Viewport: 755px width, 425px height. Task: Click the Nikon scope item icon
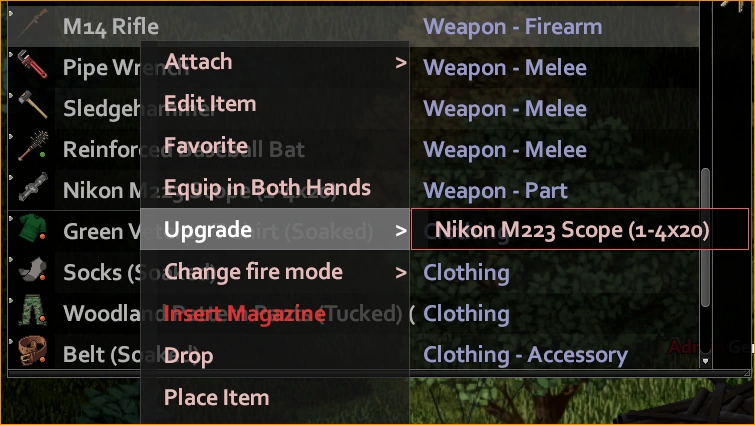[x=33, y=187]
